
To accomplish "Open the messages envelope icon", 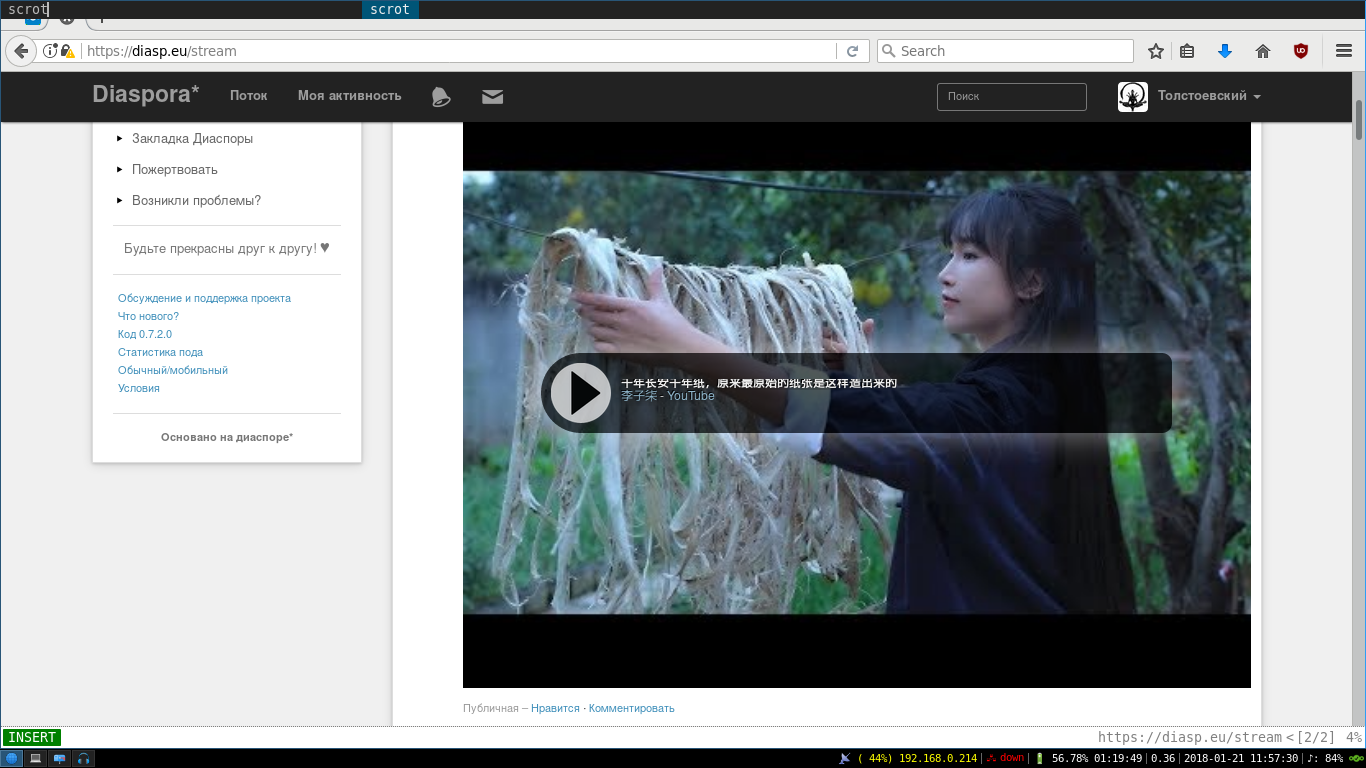I will (x=492, y=97).
